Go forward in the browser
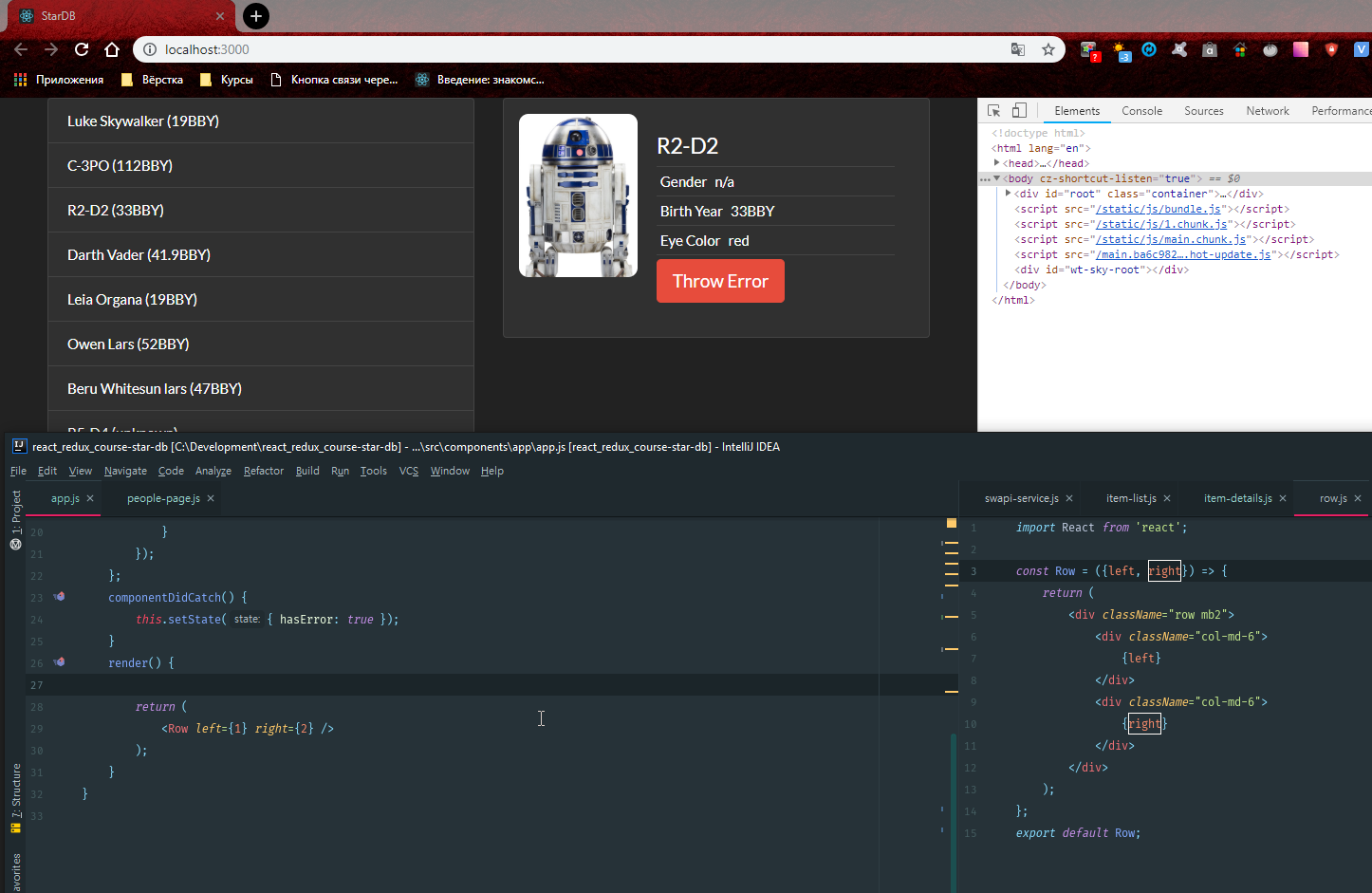 click(x=51, y=49)
